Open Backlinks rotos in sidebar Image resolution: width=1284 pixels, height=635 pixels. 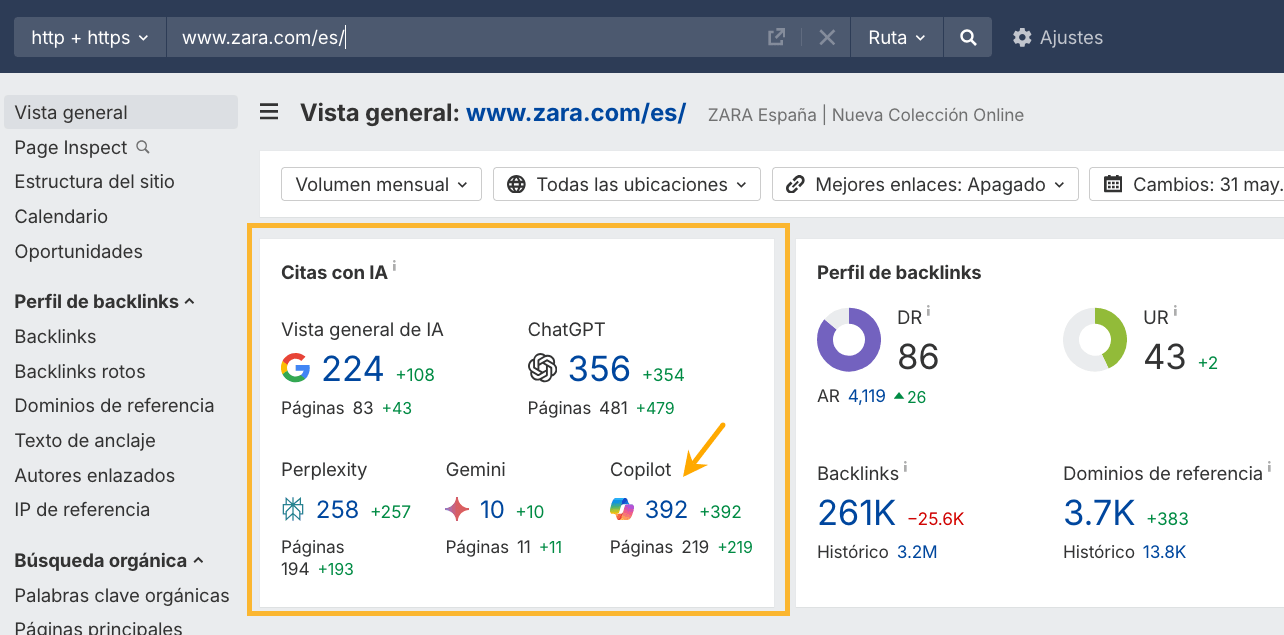[80, 371]
